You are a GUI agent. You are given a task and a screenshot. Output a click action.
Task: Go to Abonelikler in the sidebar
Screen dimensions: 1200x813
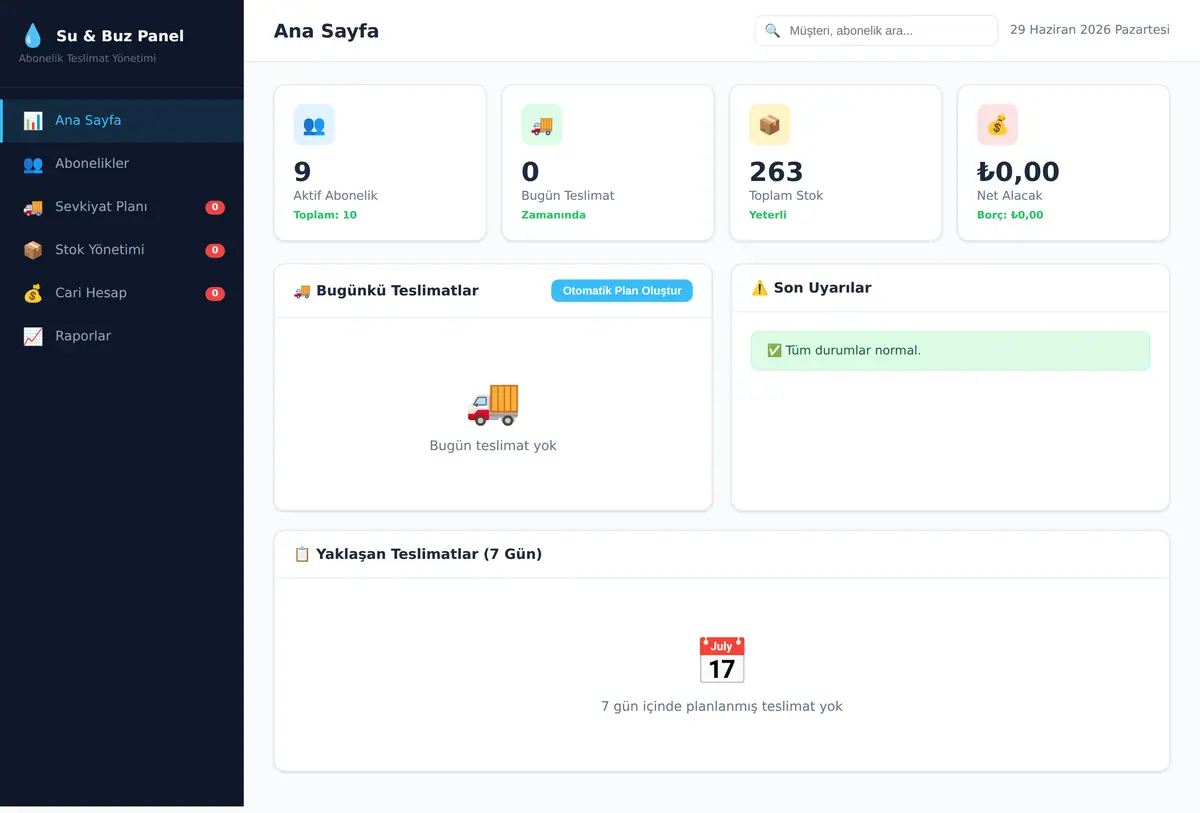[x=122, y=164]
